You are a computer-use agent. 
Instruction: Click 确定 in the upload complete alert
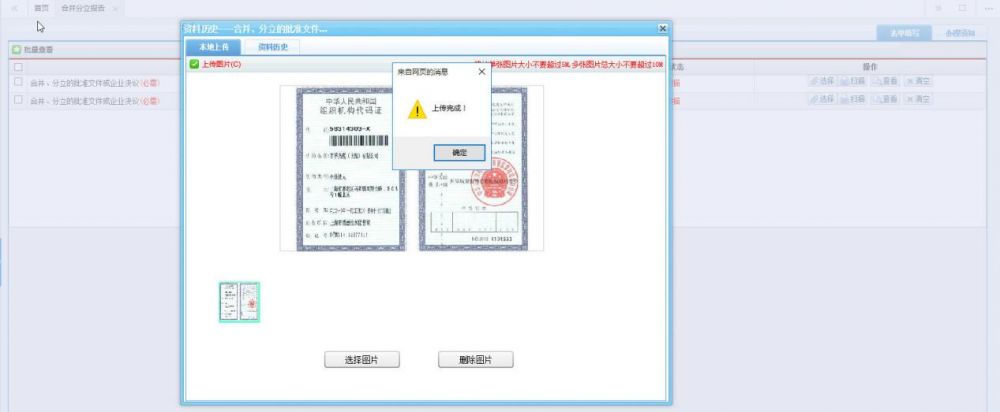460,153
